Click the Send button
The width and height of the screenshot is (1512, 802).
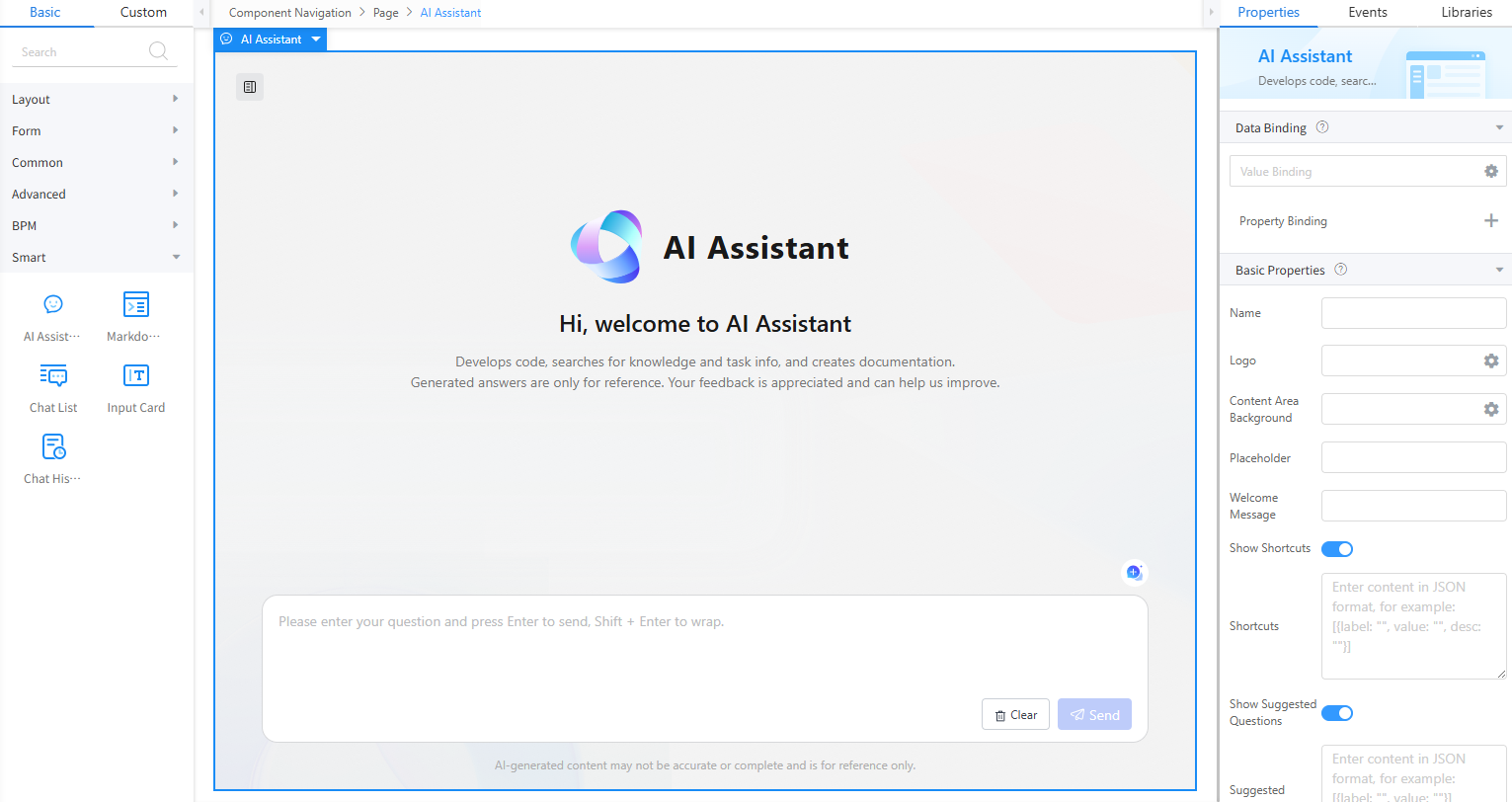click(x=1094, y=714)
